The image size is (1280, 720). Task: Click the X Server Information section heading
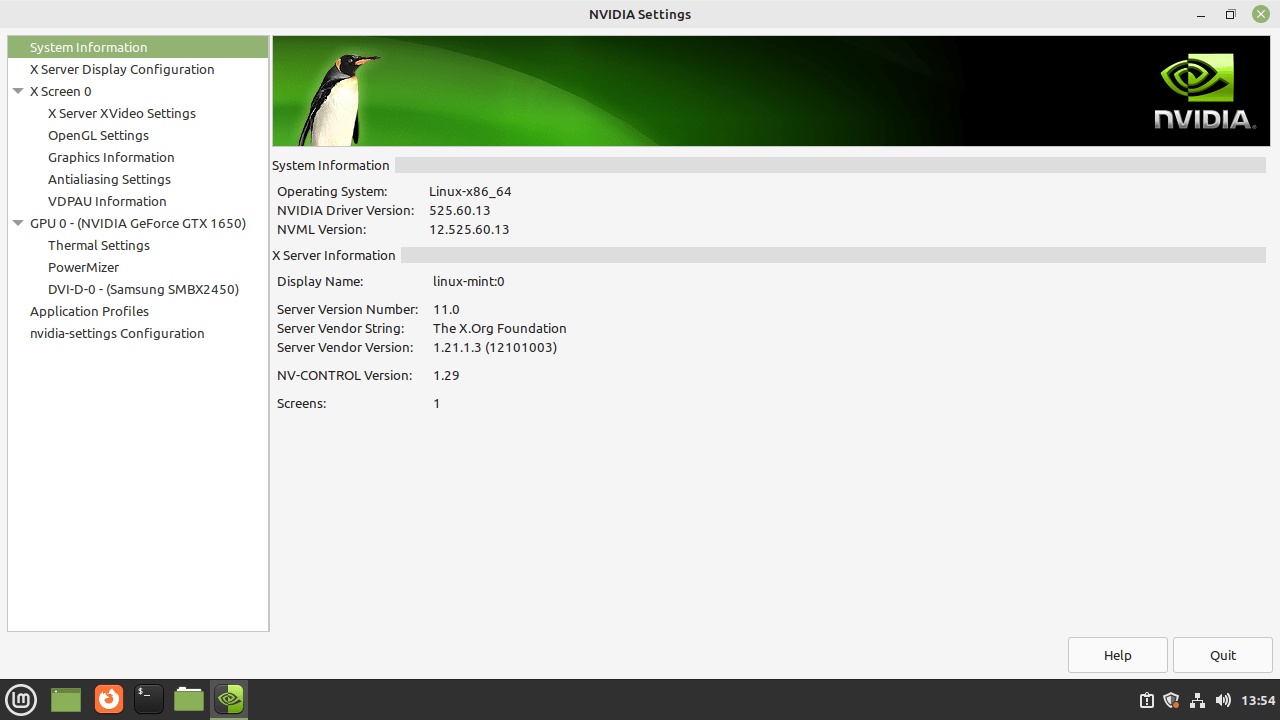coord(334,255)
